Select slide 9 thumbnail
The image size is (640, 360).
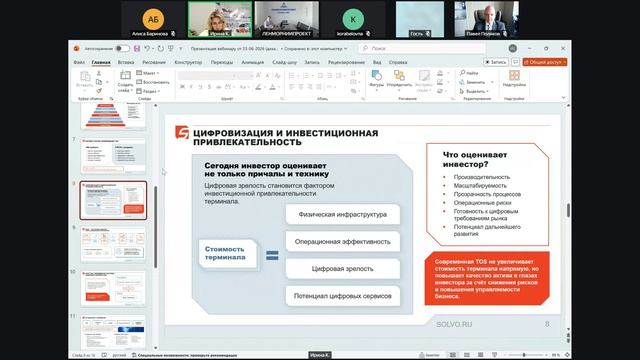tap(113, 244)
